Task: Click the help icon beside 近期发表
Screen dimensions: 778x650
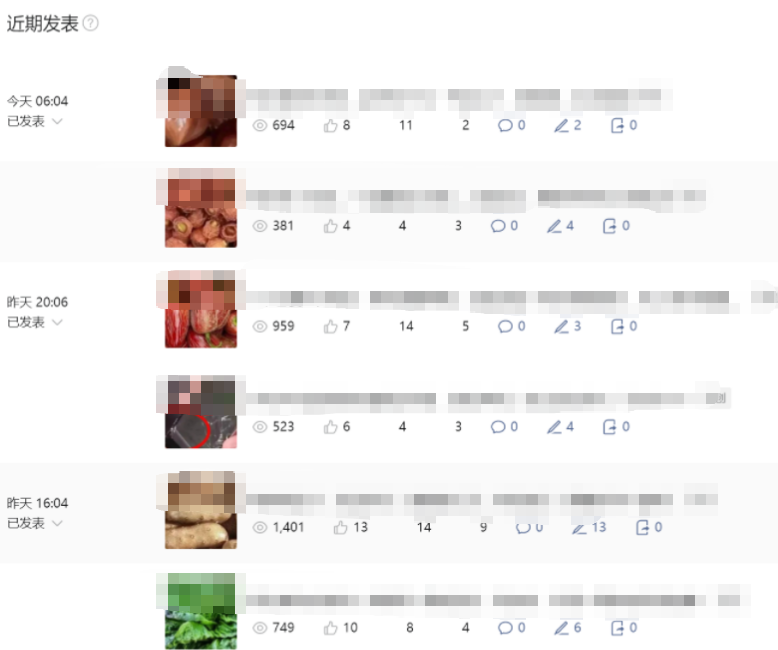Action: coord(91,23)
